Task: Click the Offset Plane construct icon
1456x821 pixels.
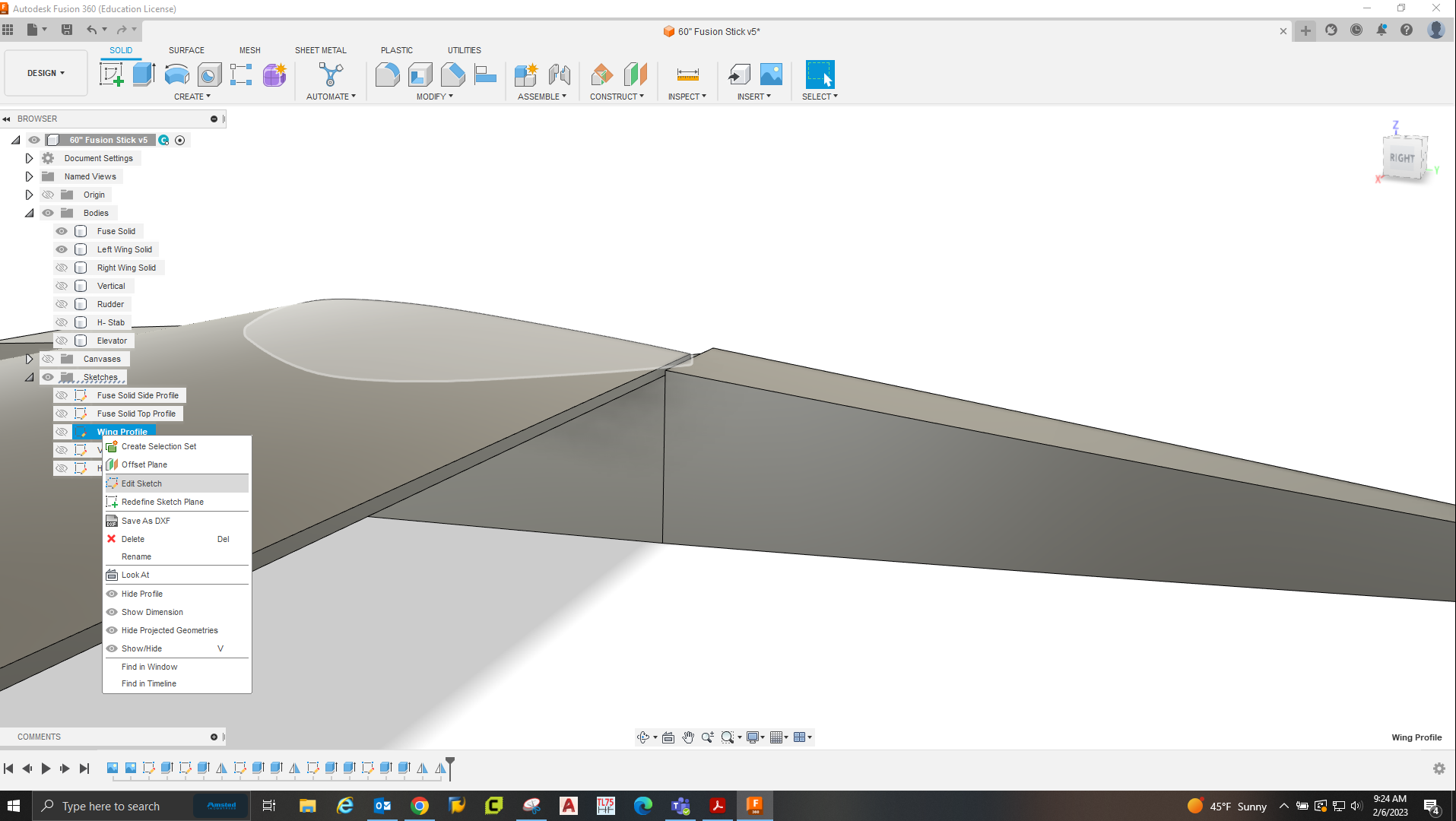Action: pos(635,74)
